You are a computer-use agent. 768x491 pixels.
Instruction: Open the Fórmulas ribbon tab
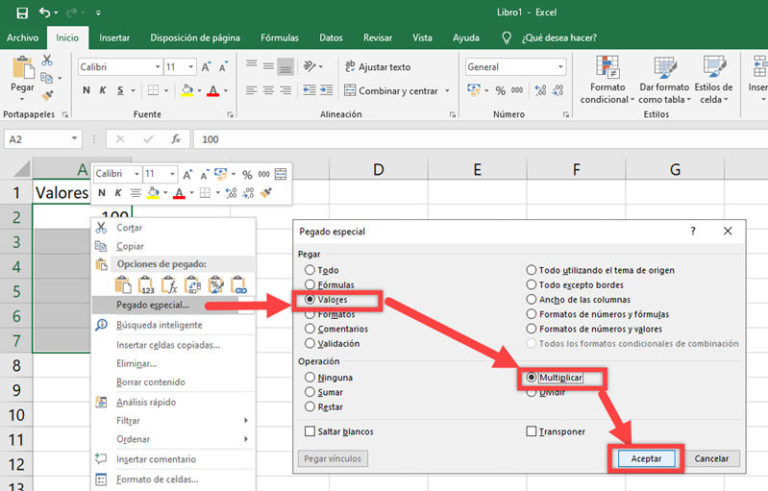tap(280, 38)
